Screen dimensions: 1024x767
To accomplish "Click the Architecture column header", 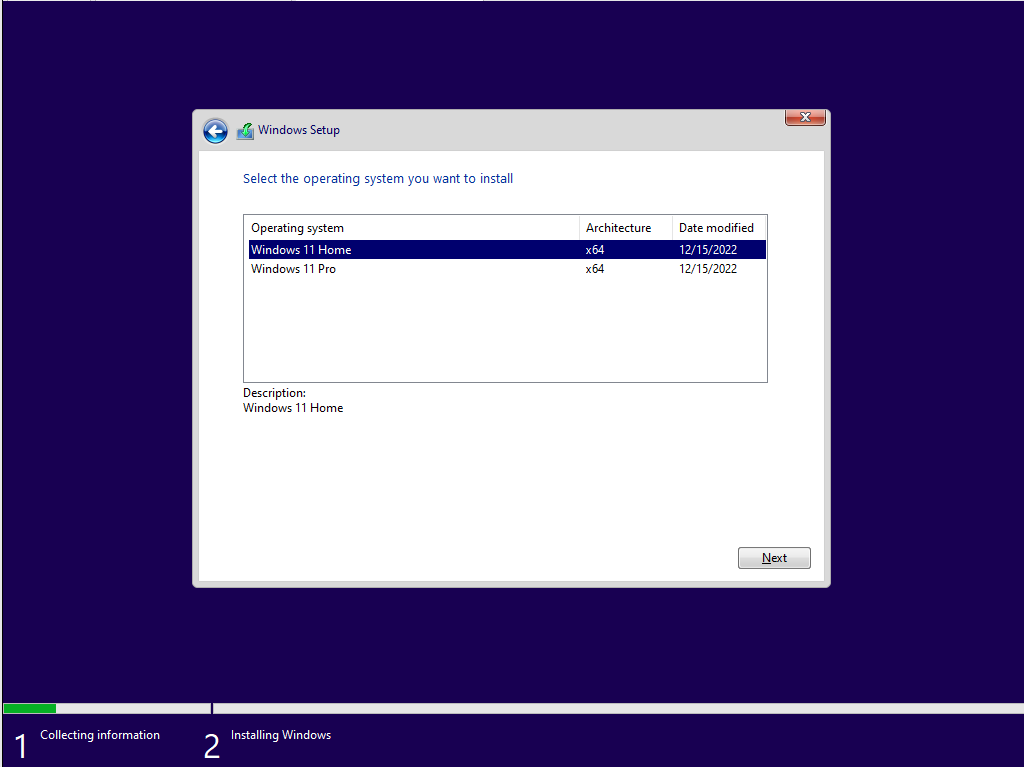I will [x=626, y=227].
